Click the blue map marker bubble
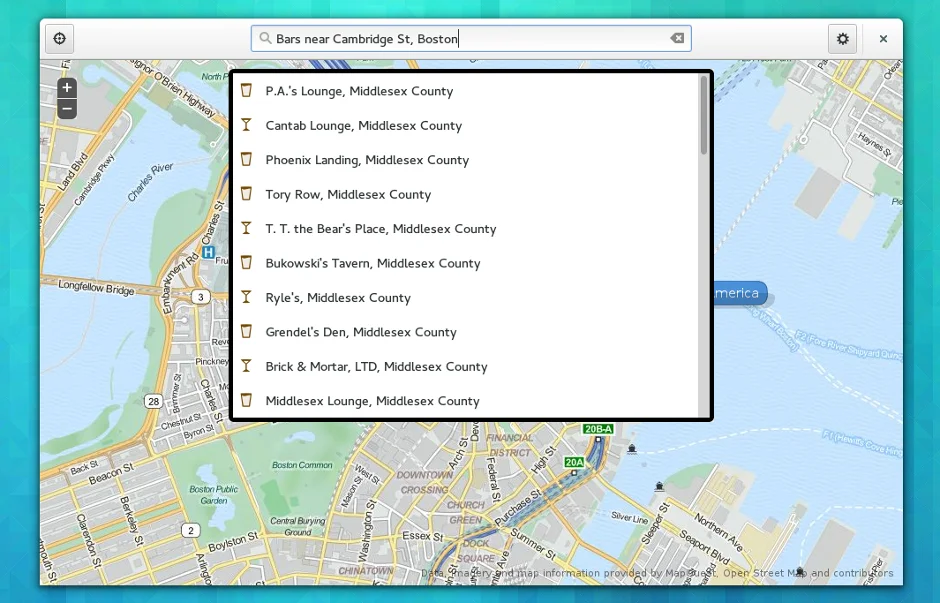The height and width of the screenshot is (603, 940). pos(738,293)
